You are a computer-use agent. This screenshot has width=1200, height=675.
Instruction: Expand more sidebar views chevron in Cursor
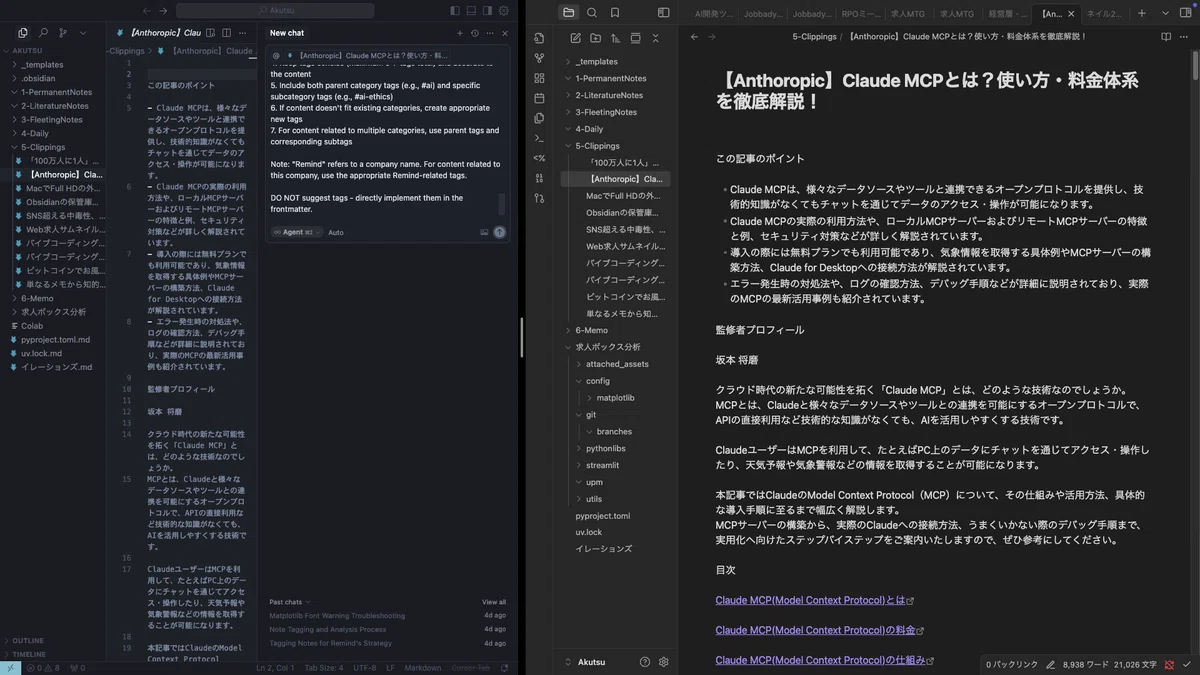point(83,33)
